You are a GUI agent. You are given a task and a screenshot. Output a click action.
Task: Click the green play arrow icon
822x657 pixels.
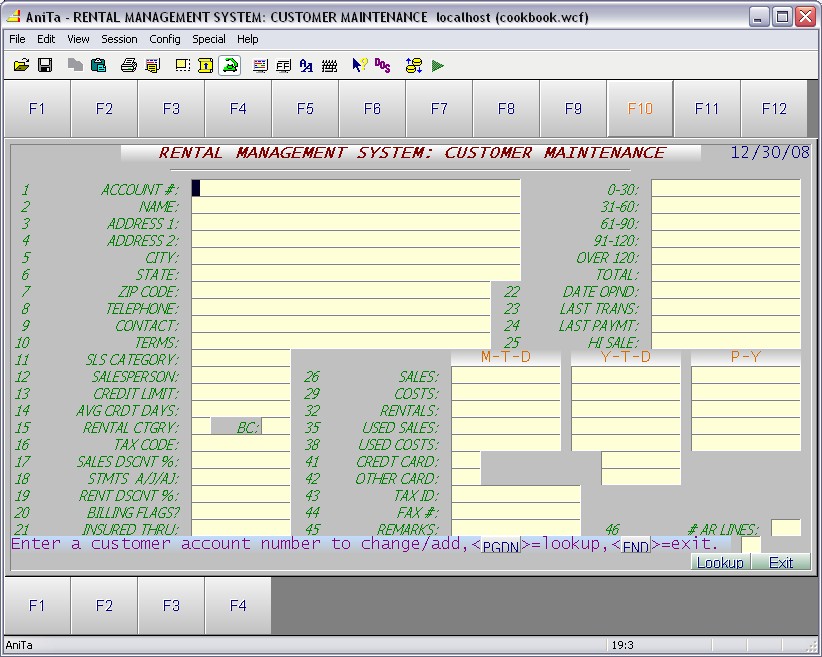(438, 66)
